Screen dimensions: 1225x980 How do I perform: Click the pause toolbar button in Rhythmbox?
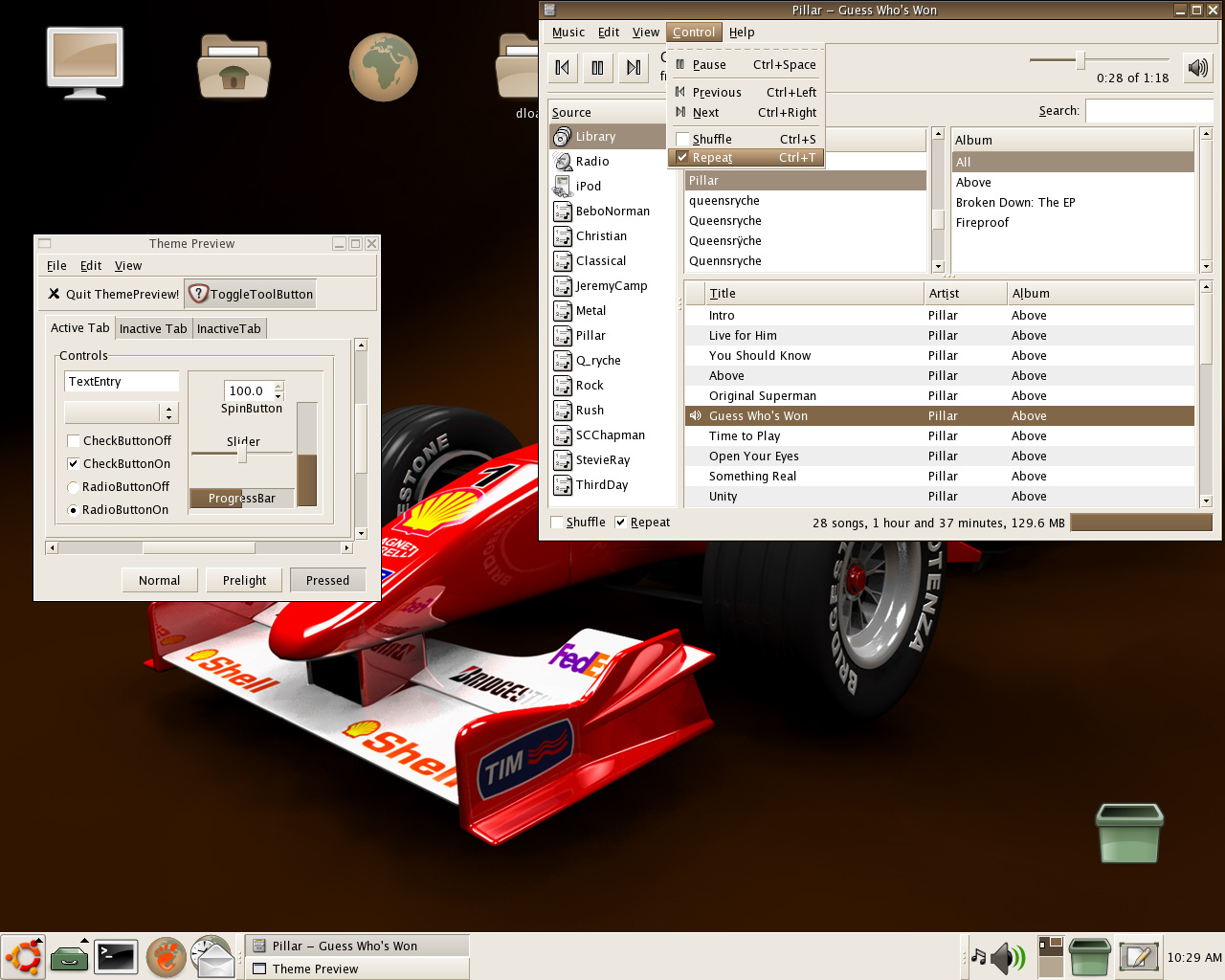click(x=598, y=67)
